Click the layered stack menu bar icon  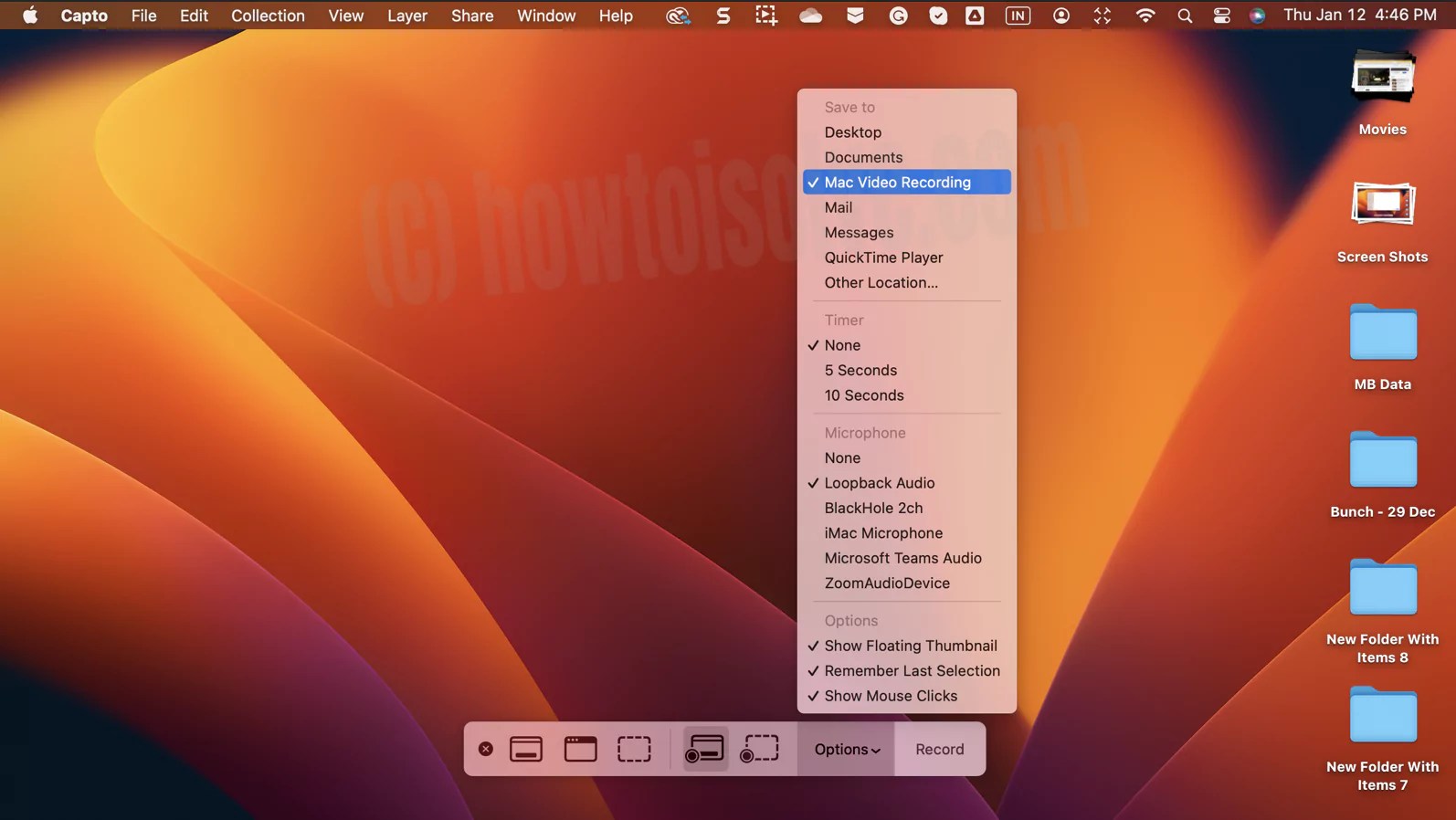(855, 16)
